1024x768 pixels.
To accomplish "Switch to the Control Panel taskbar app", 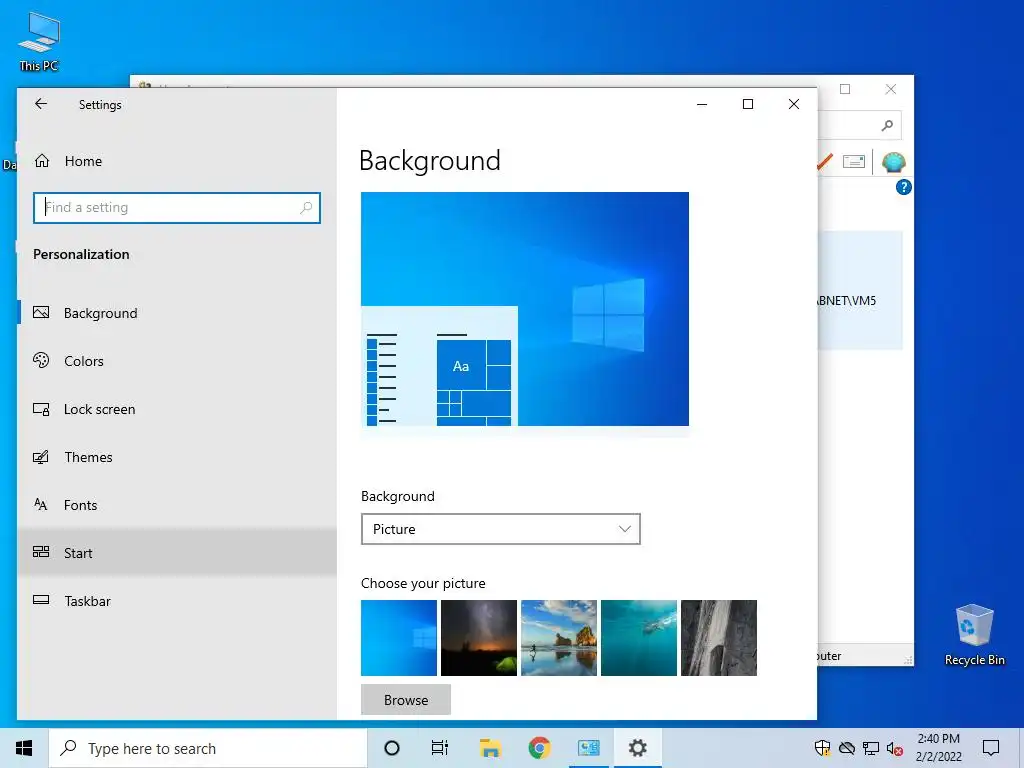I will pyautogui.click(x=588, y=748).
